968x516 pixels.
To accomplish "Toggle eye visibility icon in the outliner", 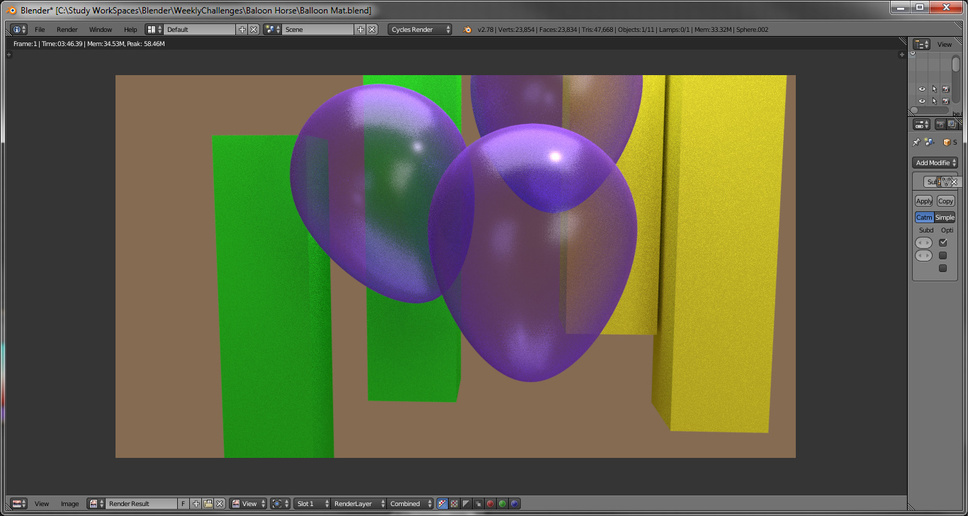I will (x=922, y=89).
